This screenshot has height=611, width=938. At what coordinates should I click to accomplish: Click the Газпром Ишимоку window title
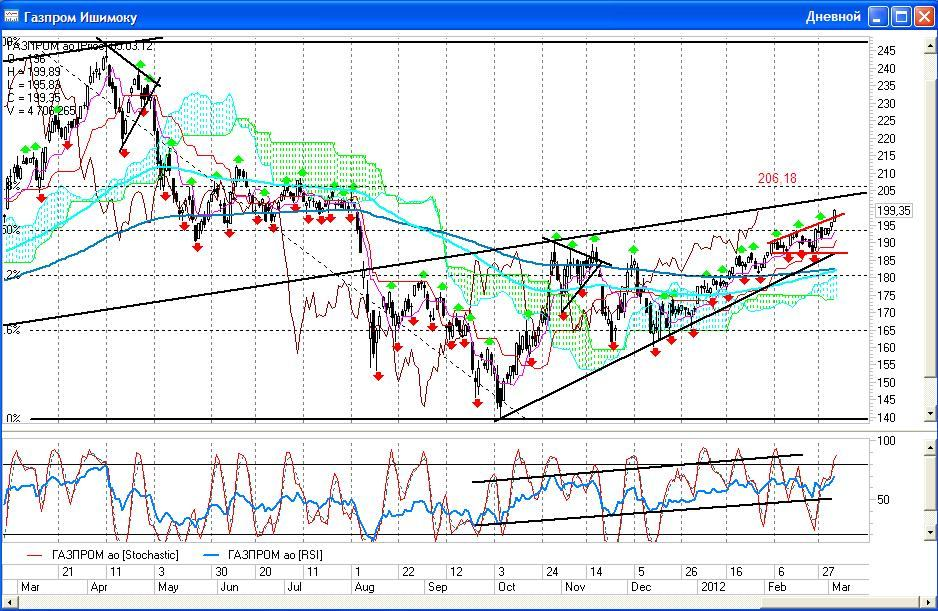pyautogui.click(x=80, y=17)
